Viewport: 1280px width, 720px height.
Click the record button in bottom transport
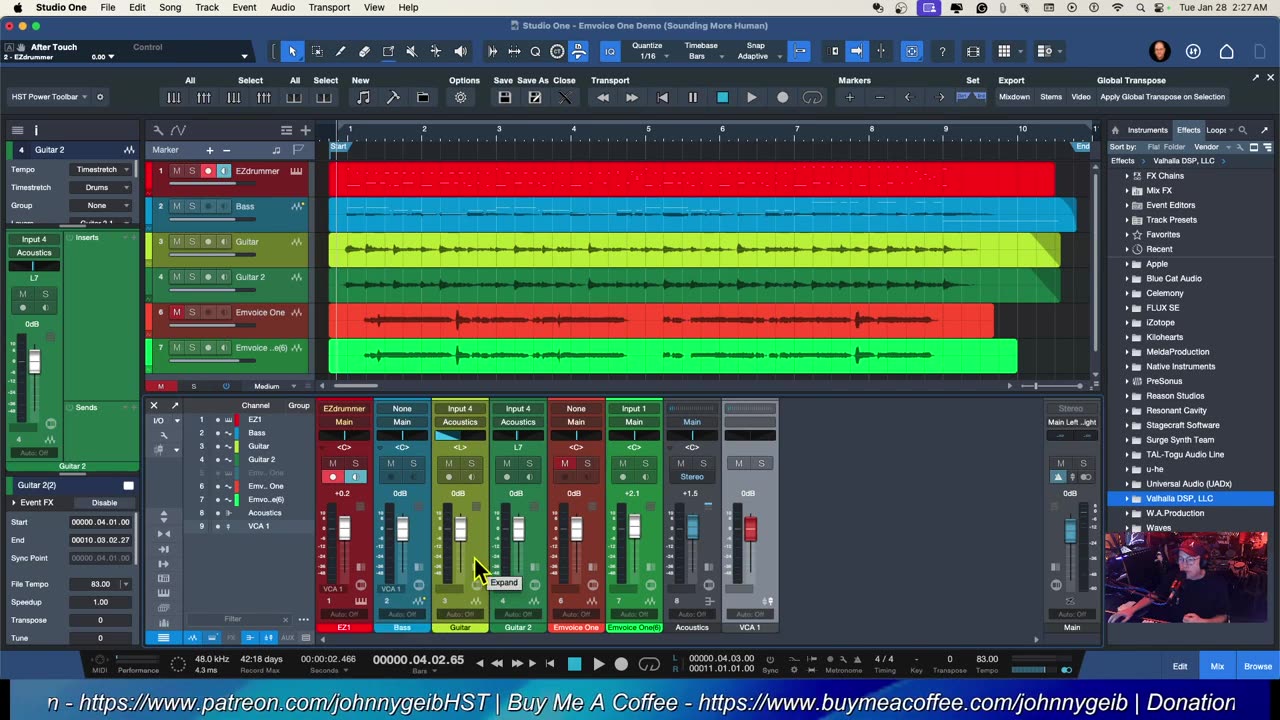(621, 664)
